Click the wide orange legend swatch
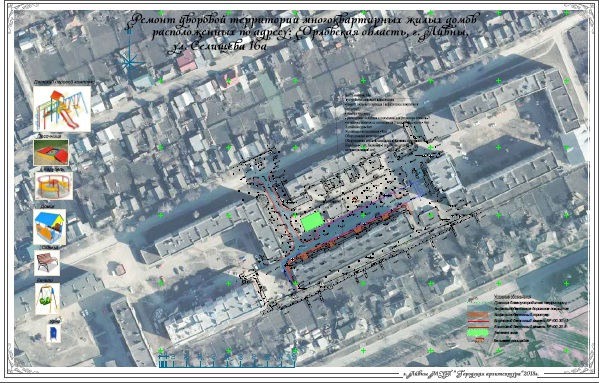 pyautogui.click(x=478, y=315)
